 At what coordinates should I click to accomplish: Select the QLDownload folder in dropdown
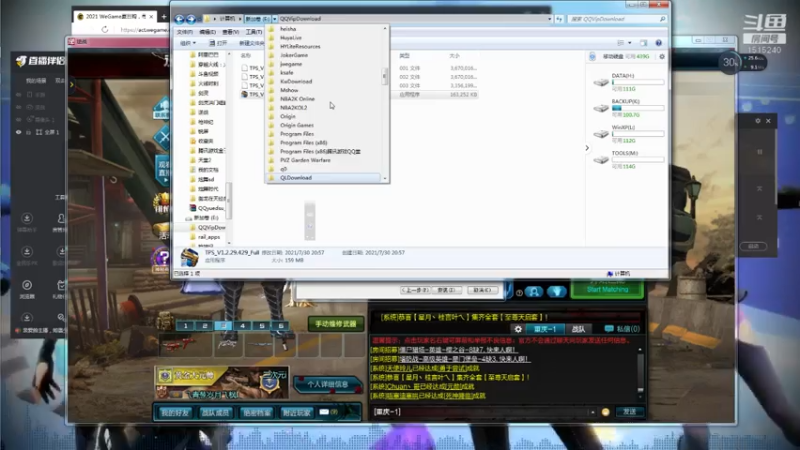tap(323, 178)
